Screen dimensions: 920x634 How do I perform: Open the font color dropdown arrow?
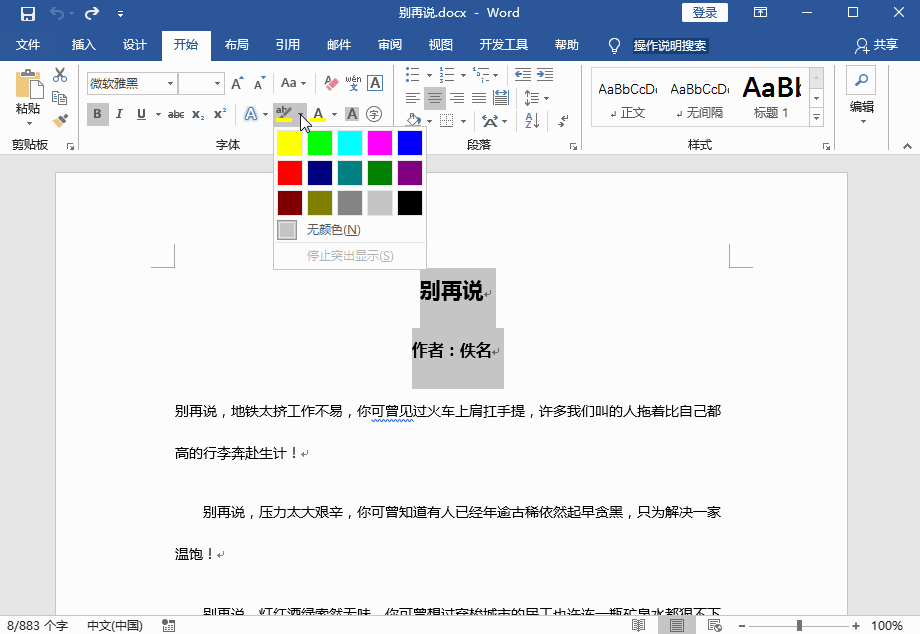(333, 115)
